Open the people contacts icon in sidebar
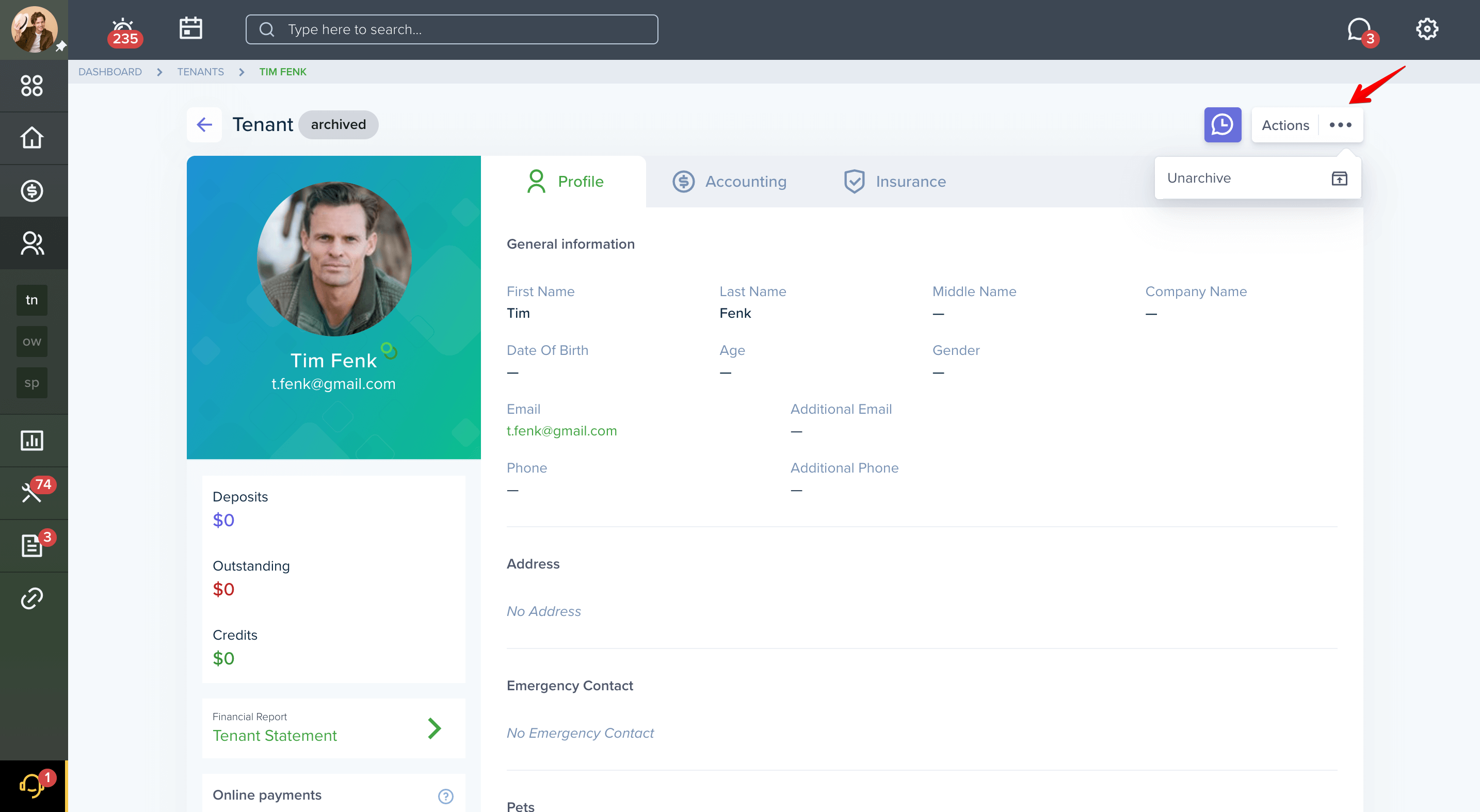Screen dimensions: 1480x812 click(32, 243)
